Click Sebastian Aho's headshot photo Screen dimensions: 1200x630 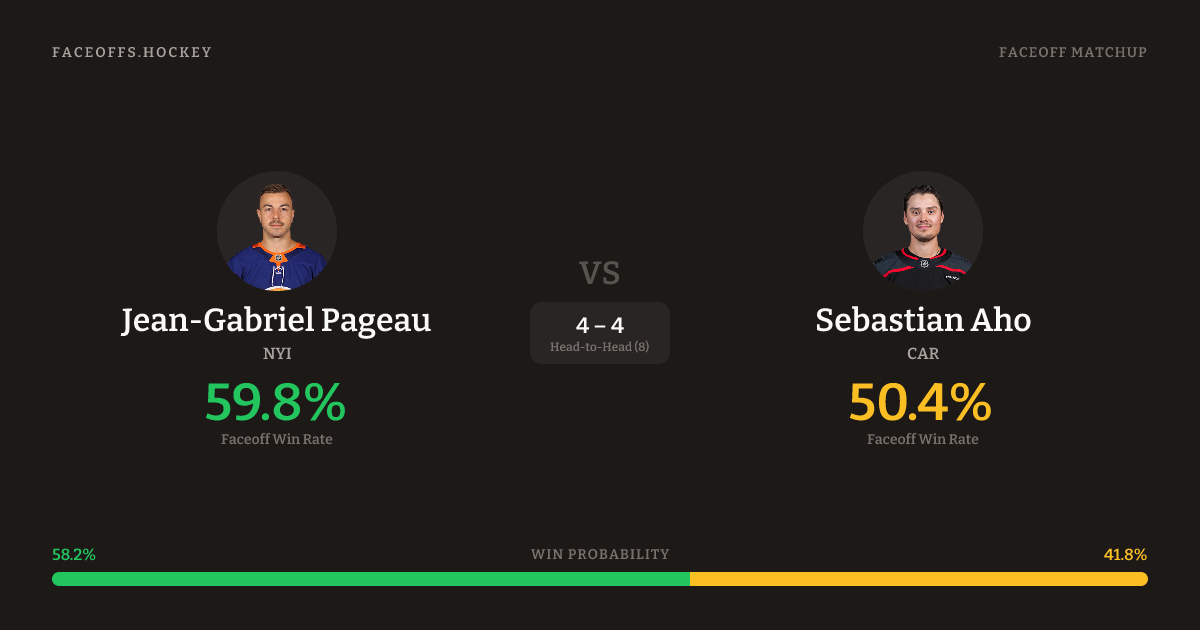click(923, 231)
